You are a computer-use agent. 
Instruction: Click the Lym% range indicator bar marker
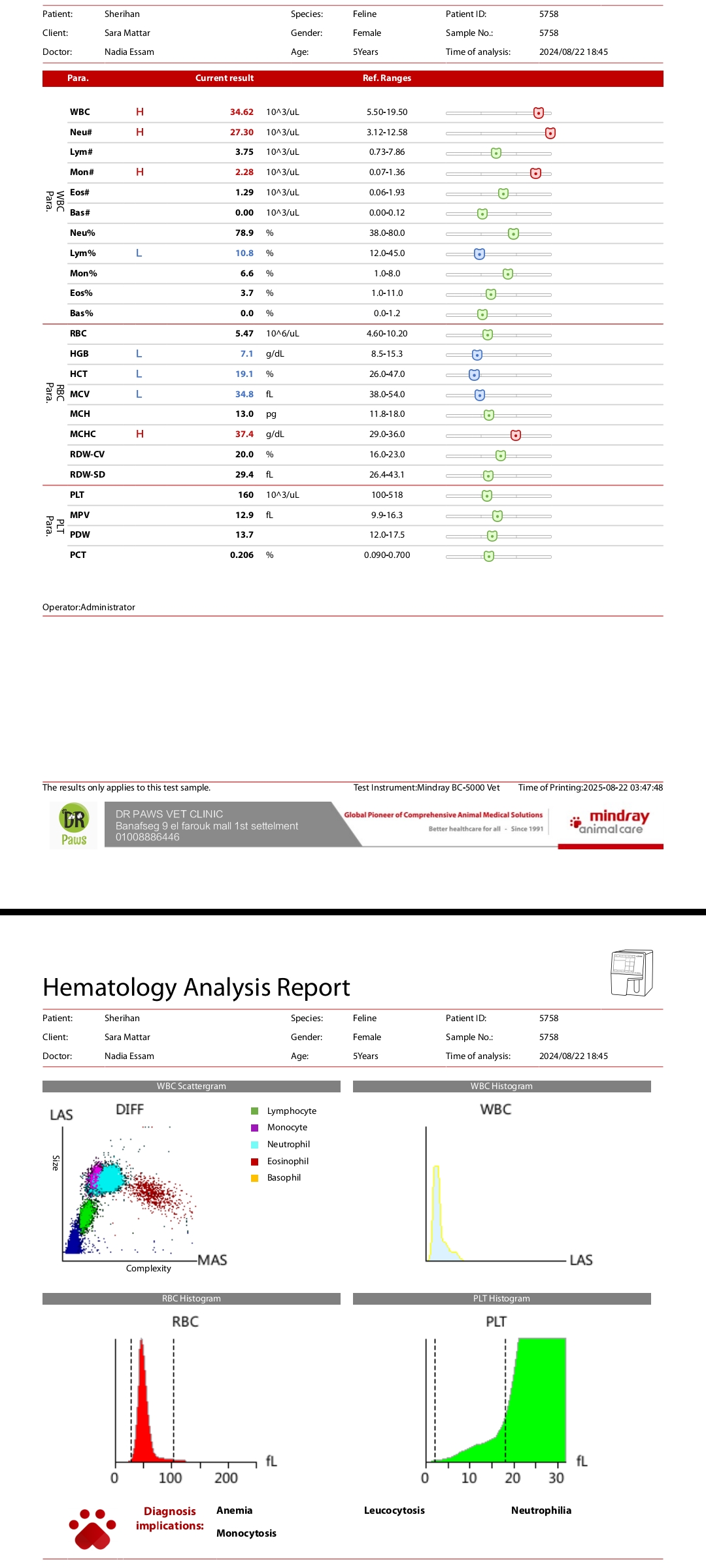(x=479, y=254)
